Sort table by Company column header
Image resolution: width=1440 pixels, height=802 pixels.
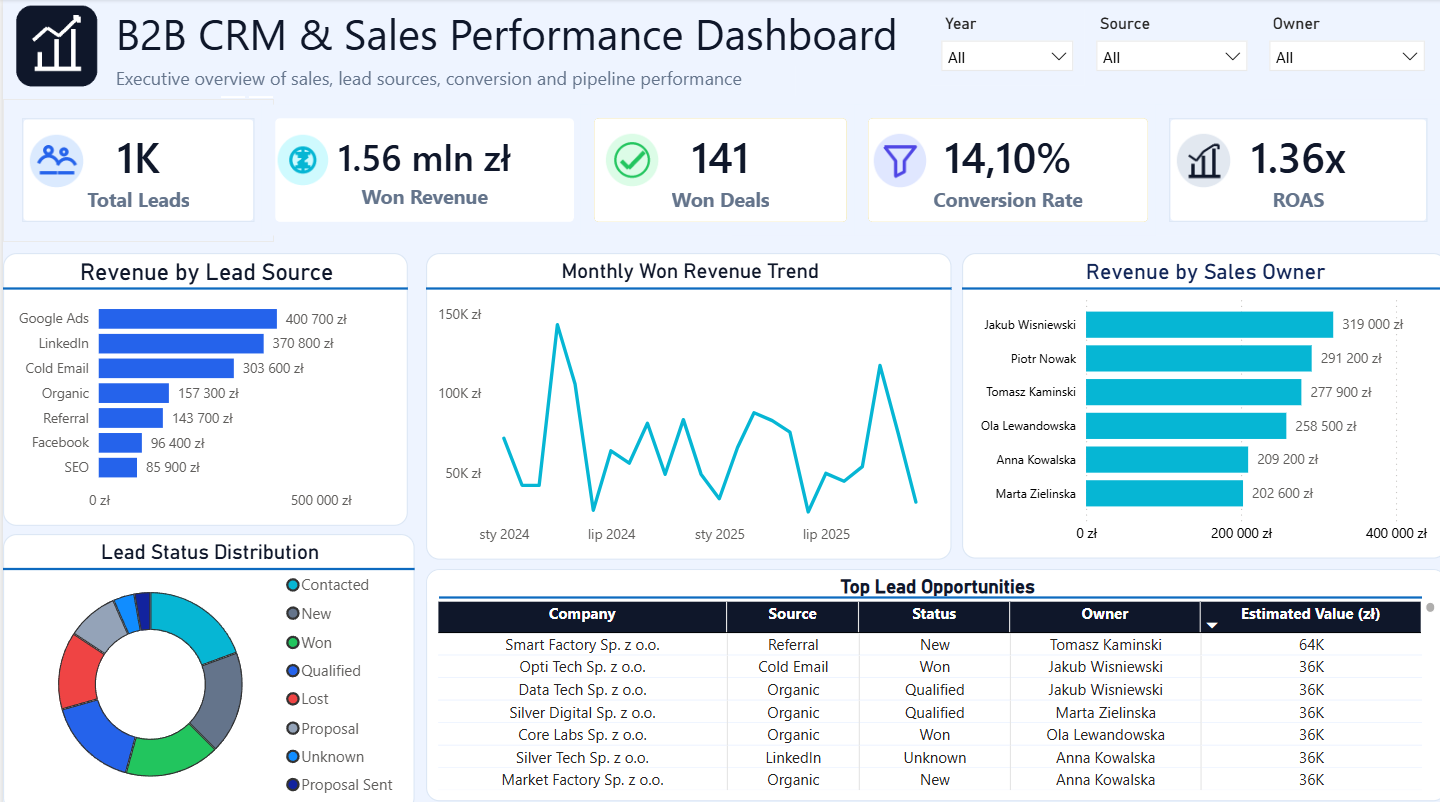(x=582, y=615)
